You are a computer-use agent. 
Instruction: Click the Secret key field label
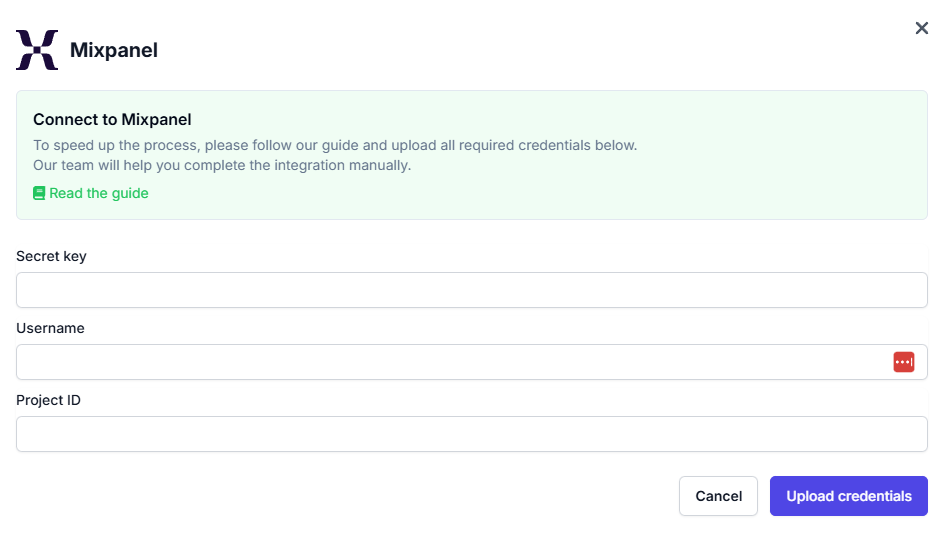coord(51,256)
